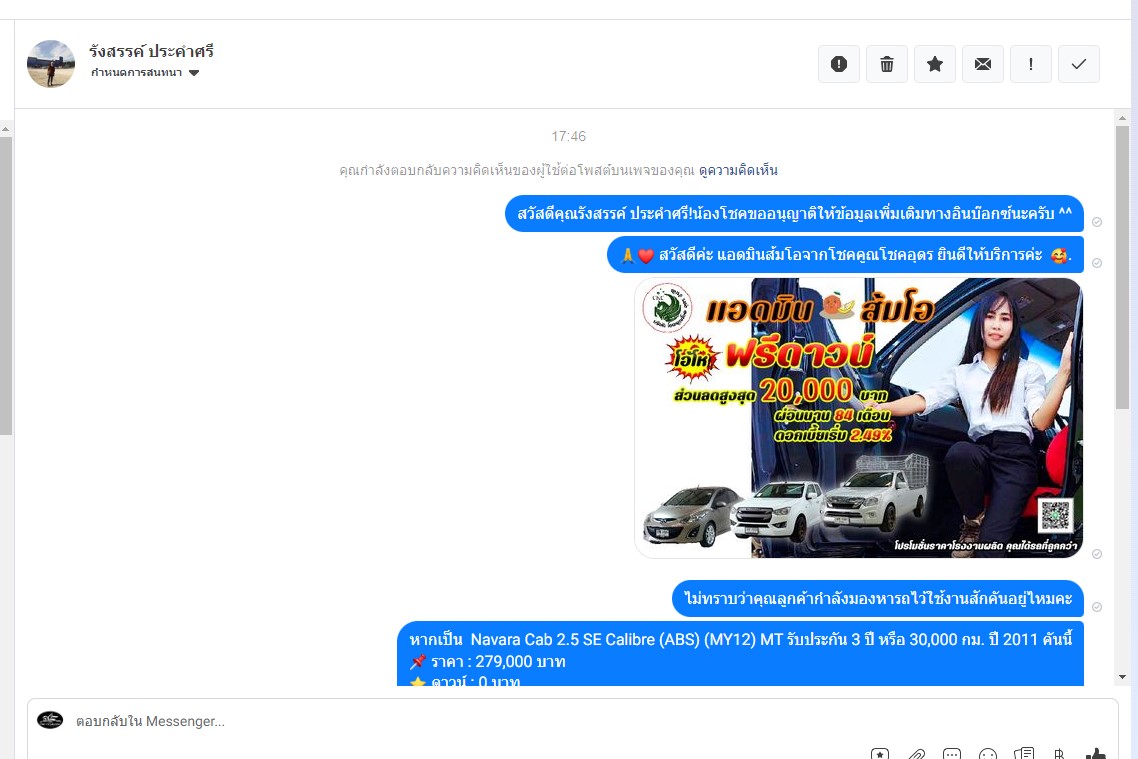Image resolution: width=1138 pixels, height=759 pixels.
Task: Open the emoji picker smiley icon
Action: point(988,755)
